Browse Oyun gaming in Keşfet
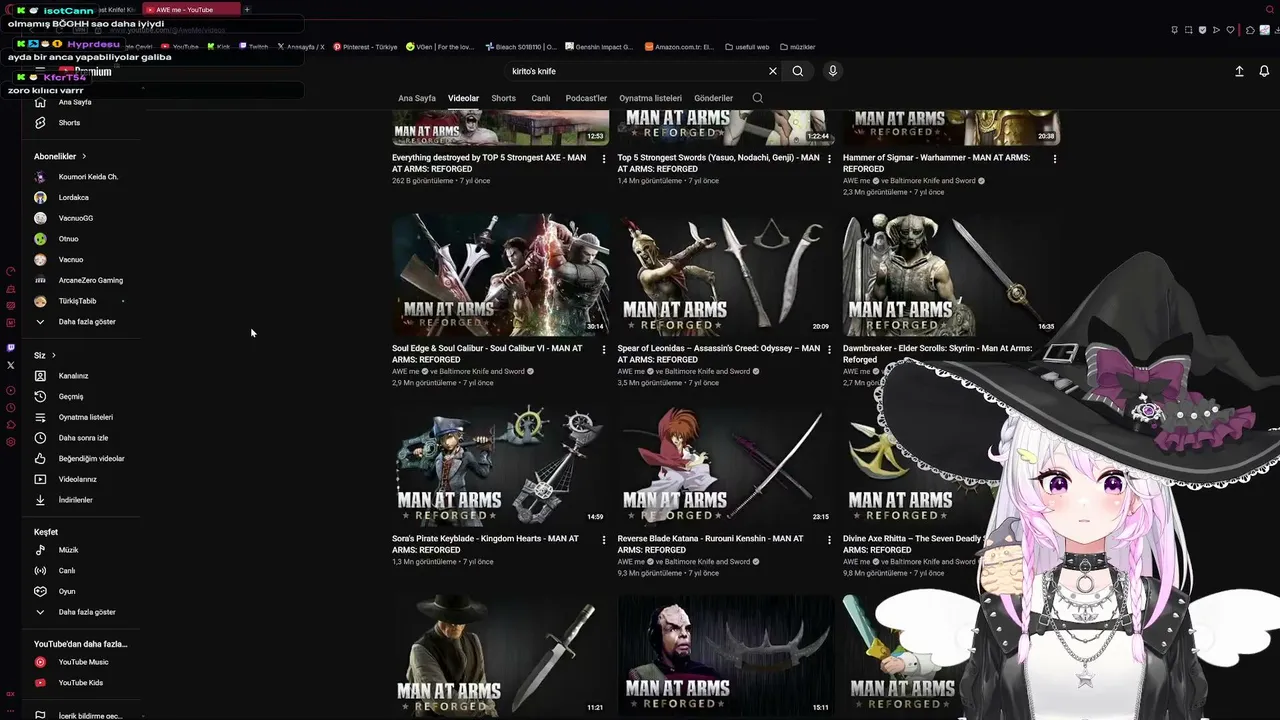 click(66, 591)
